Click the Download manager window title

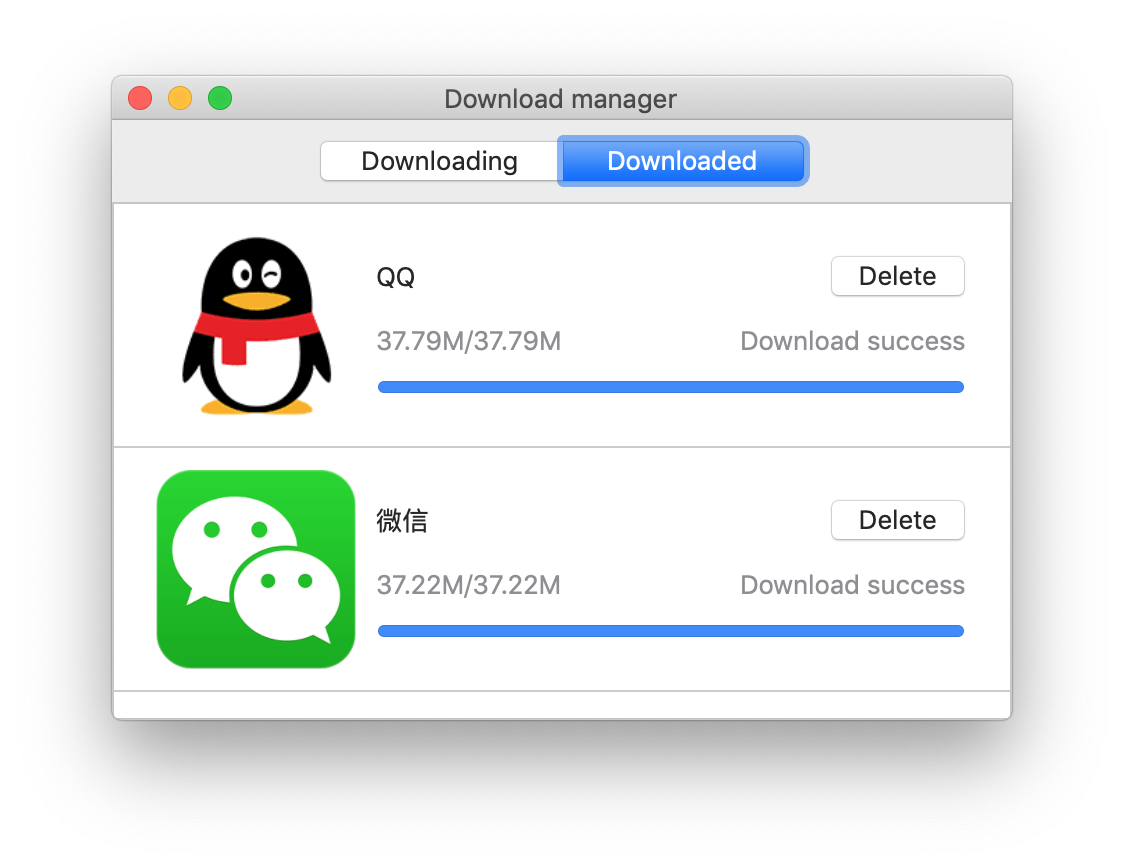point(561,99)
